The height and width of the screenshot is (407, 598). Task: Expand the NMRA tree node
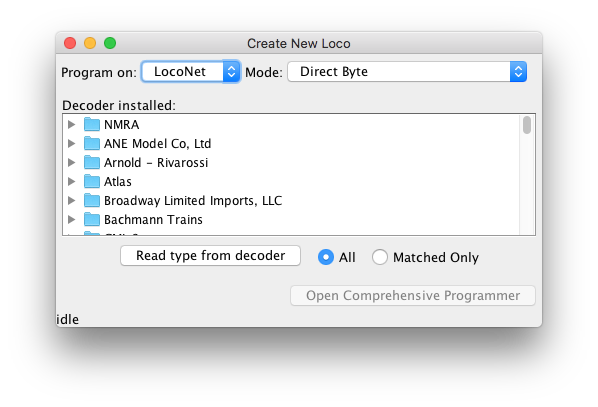pos(71,124)
